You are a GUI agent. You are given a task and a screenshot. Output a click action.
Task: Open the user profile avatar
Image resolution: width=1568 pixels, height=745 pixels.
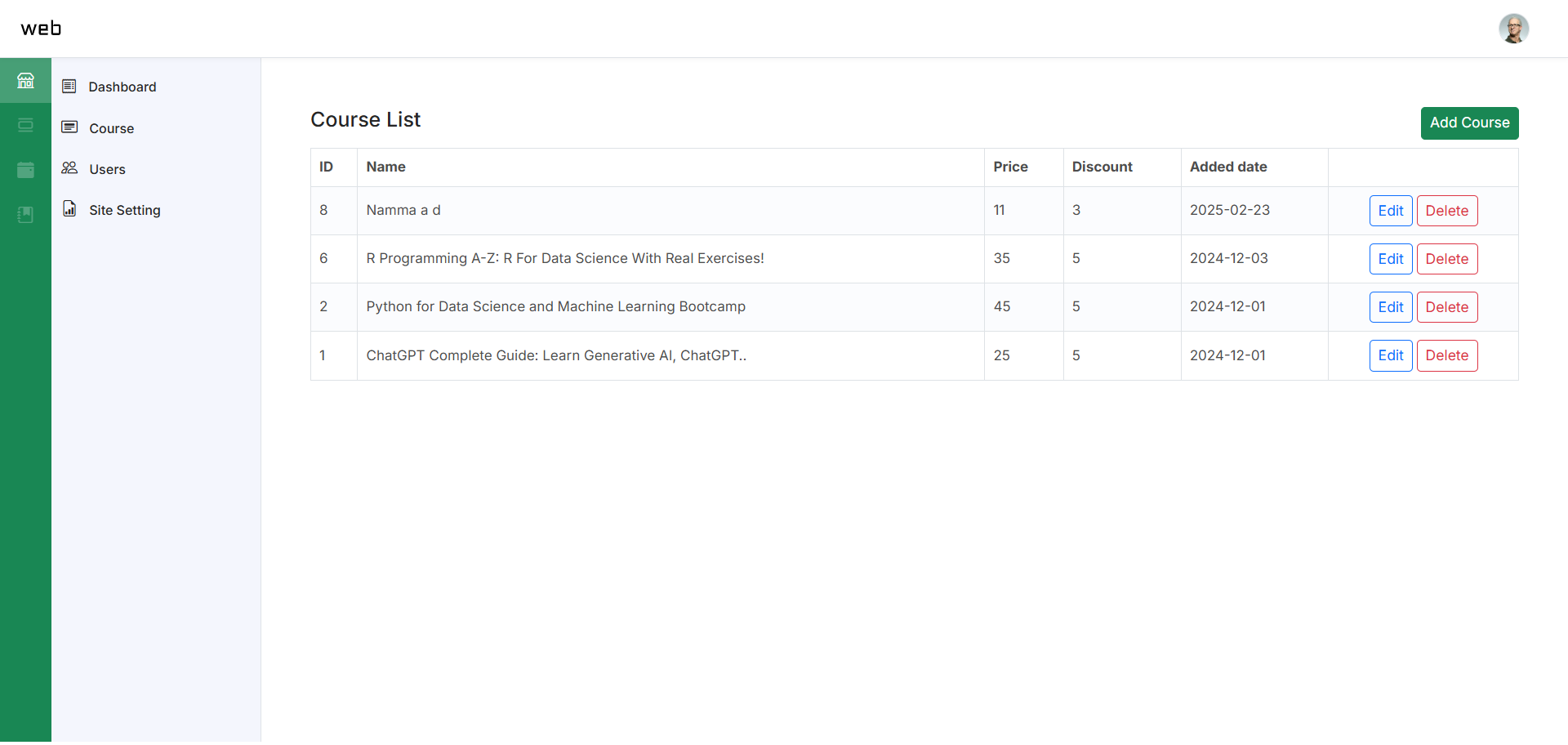pyautogui.click(x=1513, y=29)
